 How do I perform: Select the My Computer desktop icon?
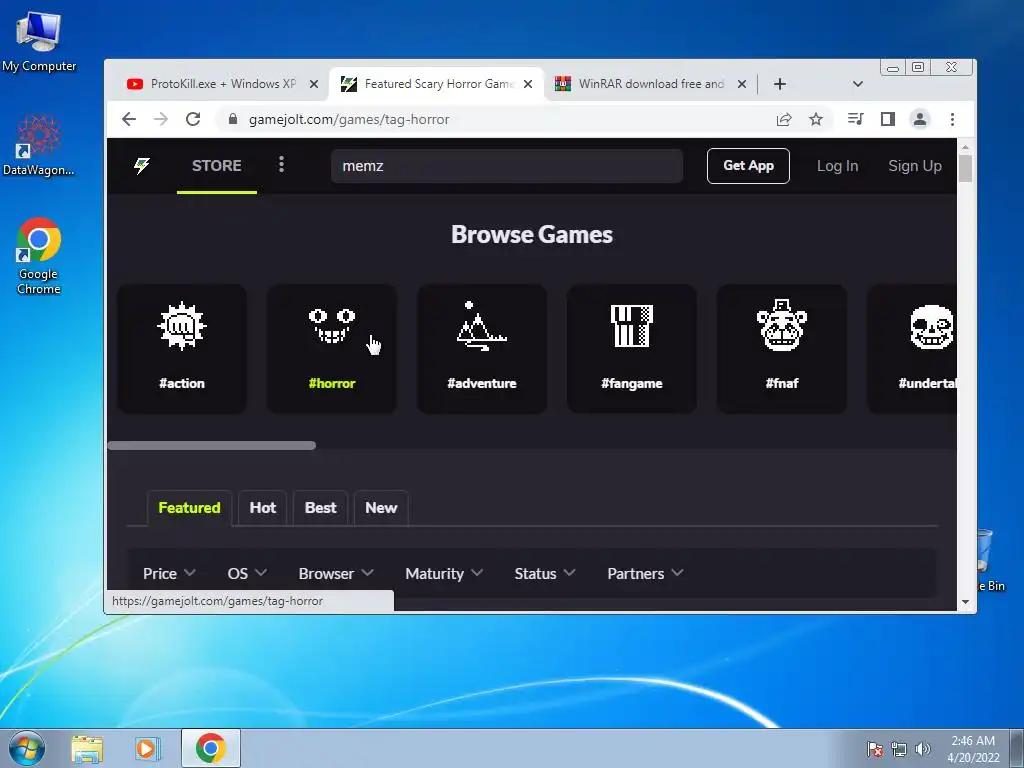[x=39, y=41]
